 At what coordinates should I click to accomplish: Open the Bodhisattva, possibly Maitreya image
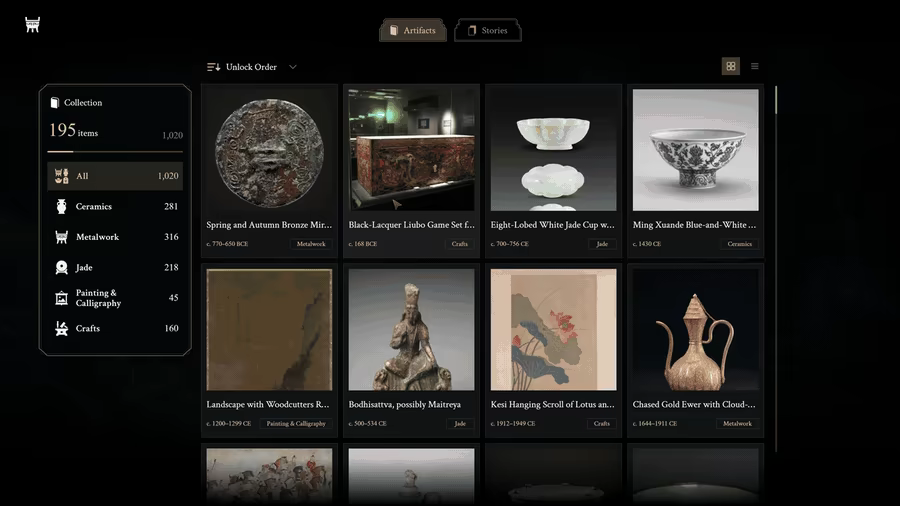point(412,329)
